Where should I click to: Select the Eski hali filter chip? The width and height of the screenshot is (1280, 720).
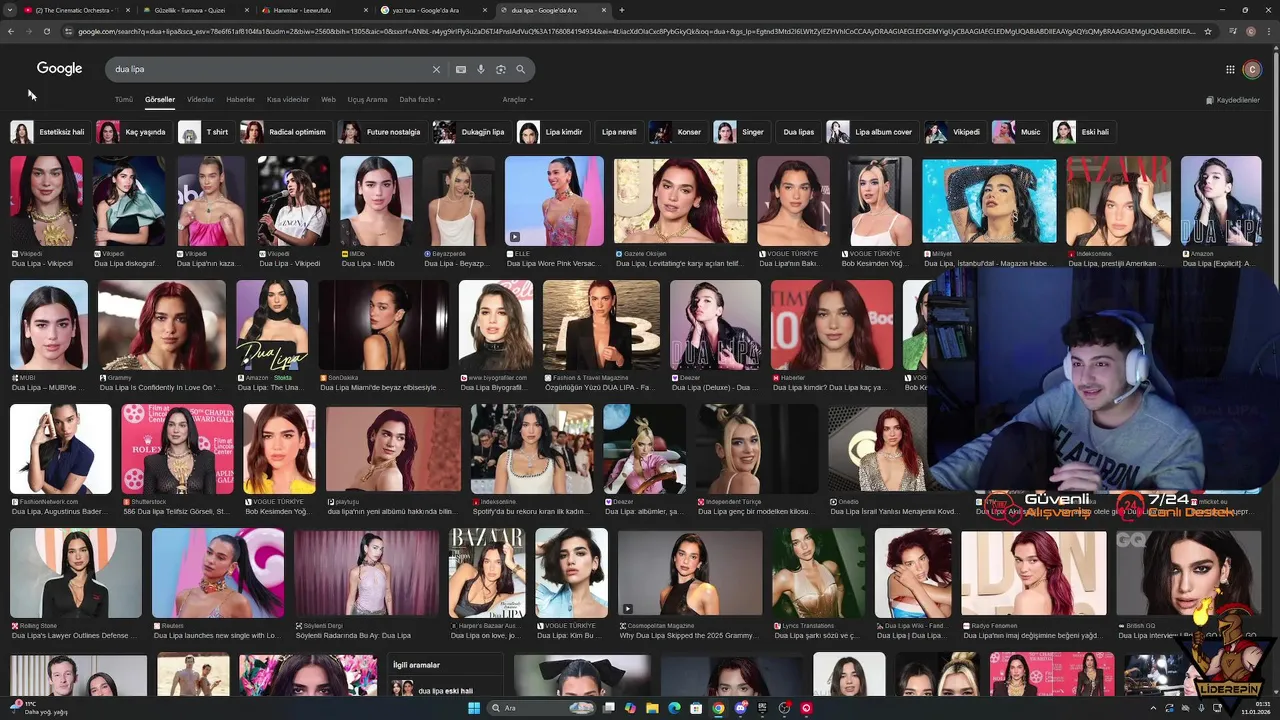tap(1084, 132)
